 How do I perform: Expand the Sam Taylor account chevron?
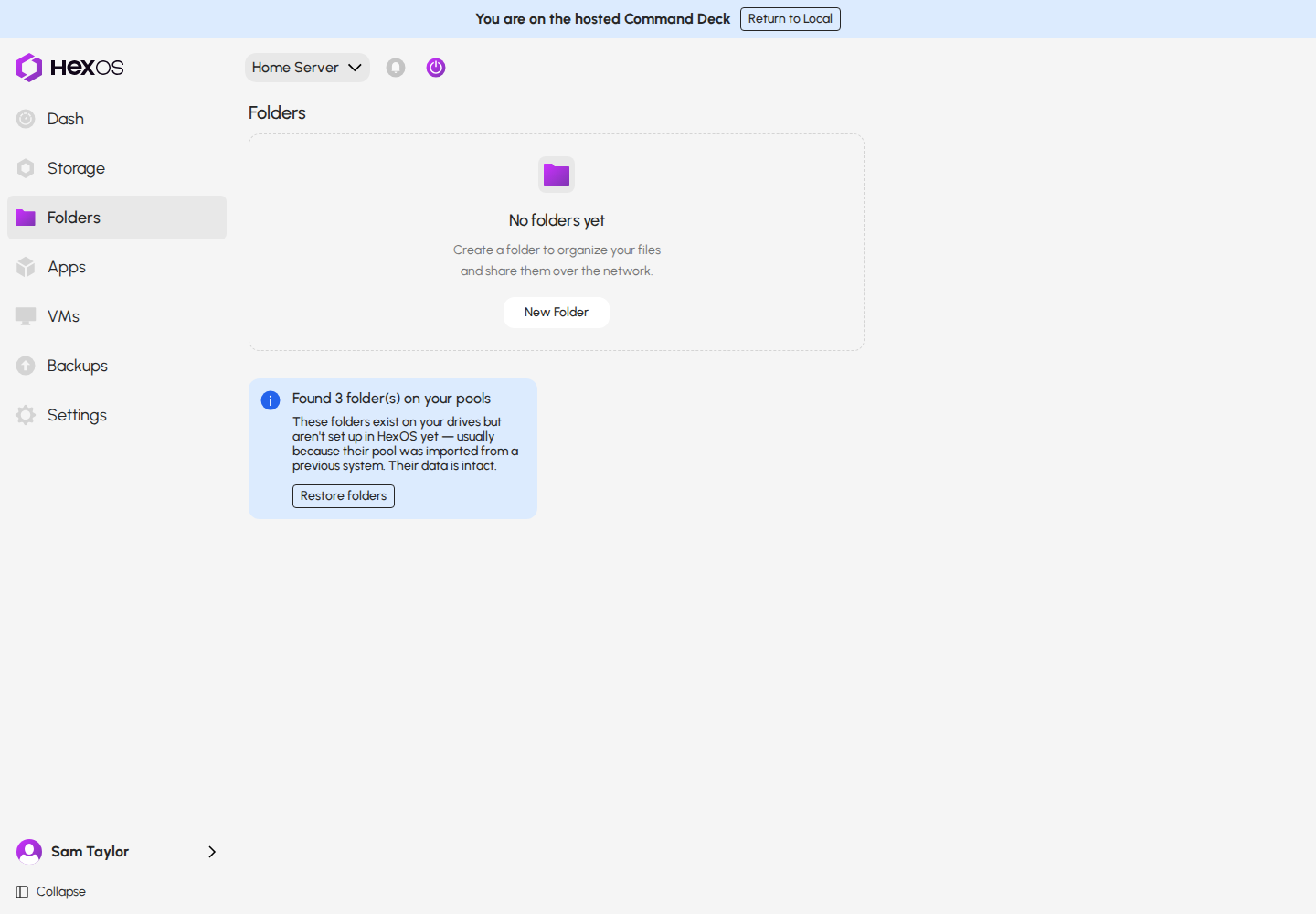point(212,852)
